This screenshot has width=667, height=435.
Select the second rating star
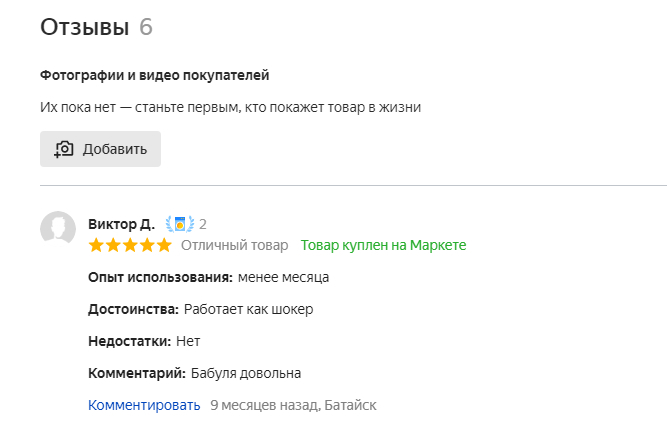click(113, 245)
